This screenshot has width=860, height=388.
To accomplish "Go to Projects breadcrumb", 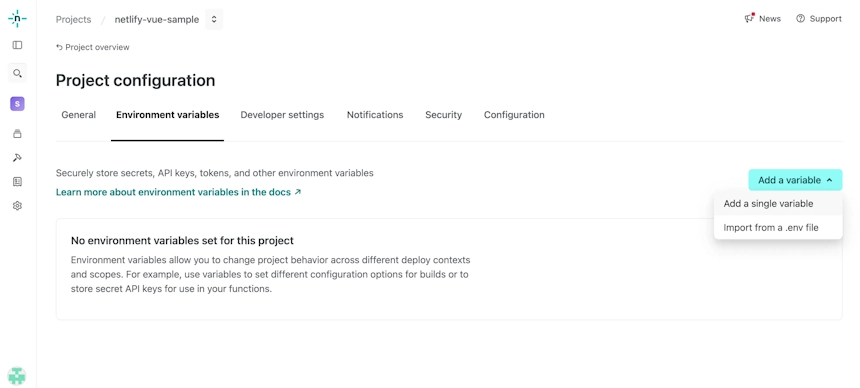I will click(73, 19).
